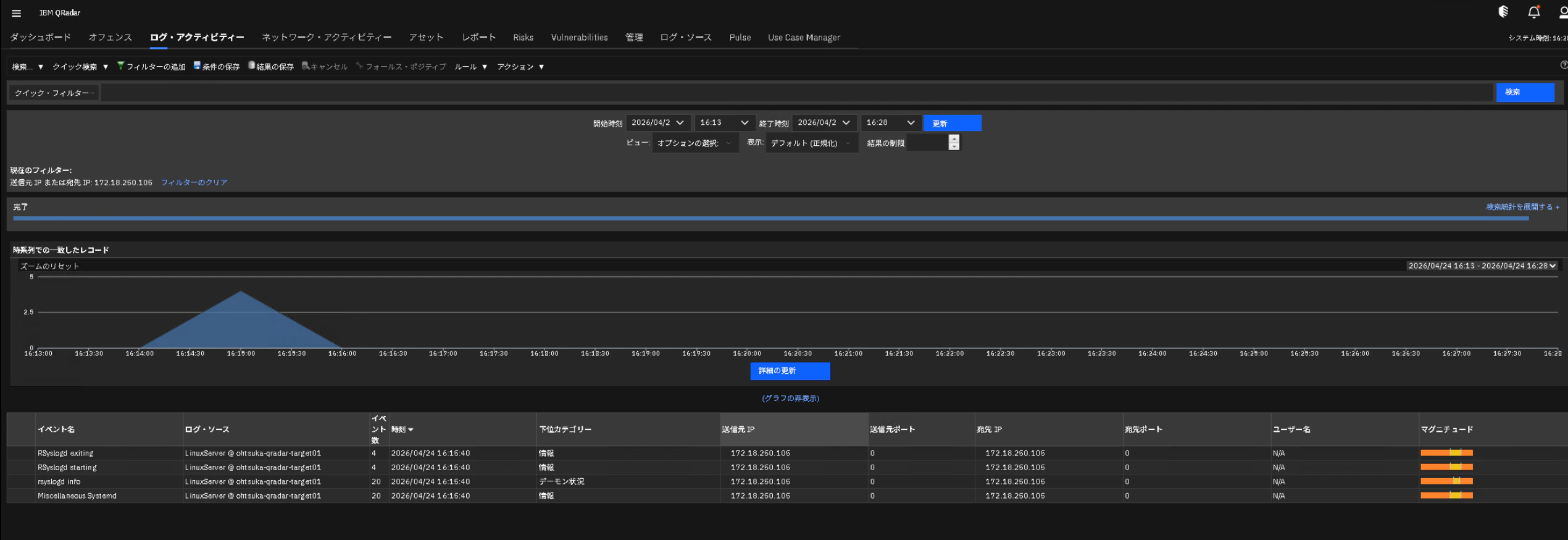Open the end date 2026/04/2 dropdown

pyautogui.click(x=824, y=123)
